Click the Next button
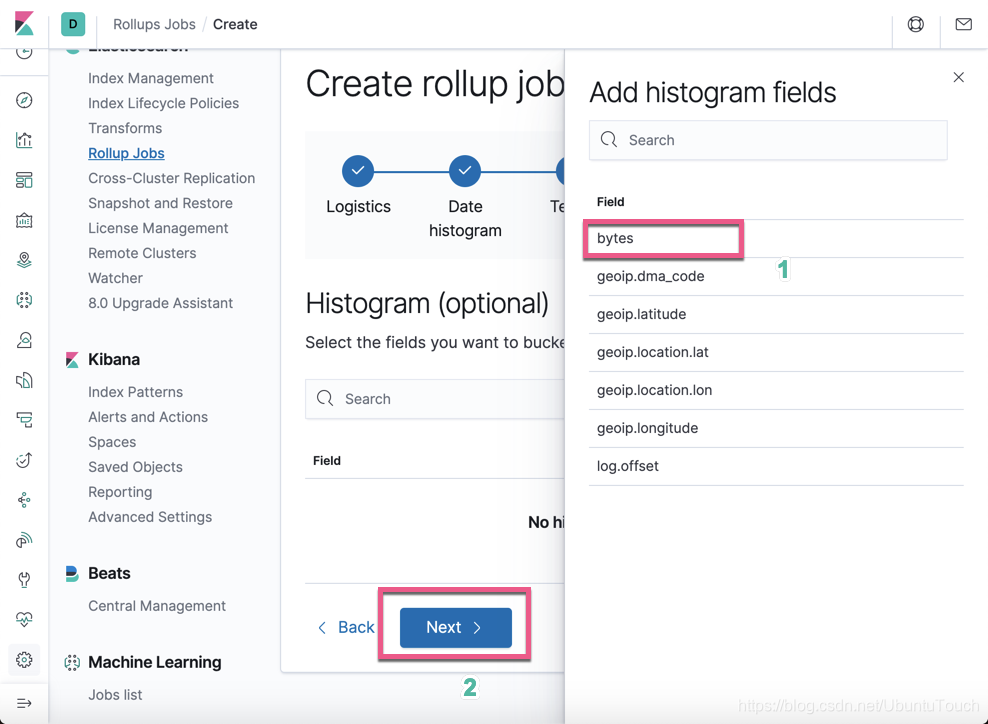 456,628
